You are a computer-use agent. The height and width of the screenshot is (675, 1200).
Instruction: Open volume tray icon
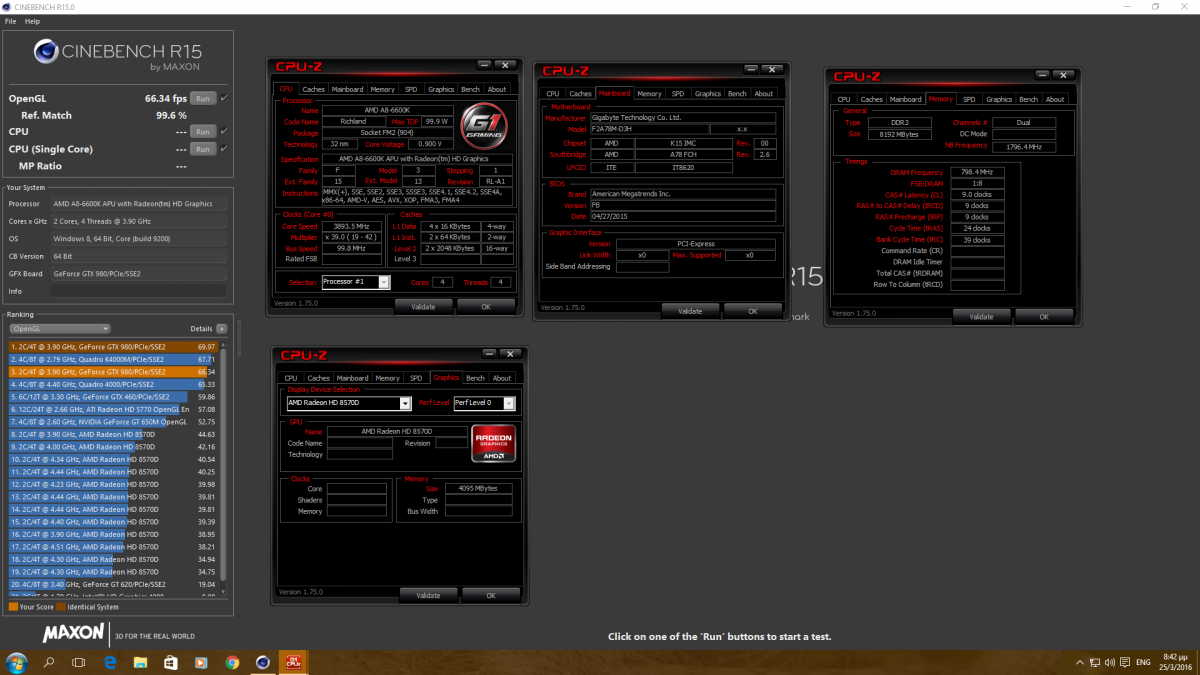1109,662
